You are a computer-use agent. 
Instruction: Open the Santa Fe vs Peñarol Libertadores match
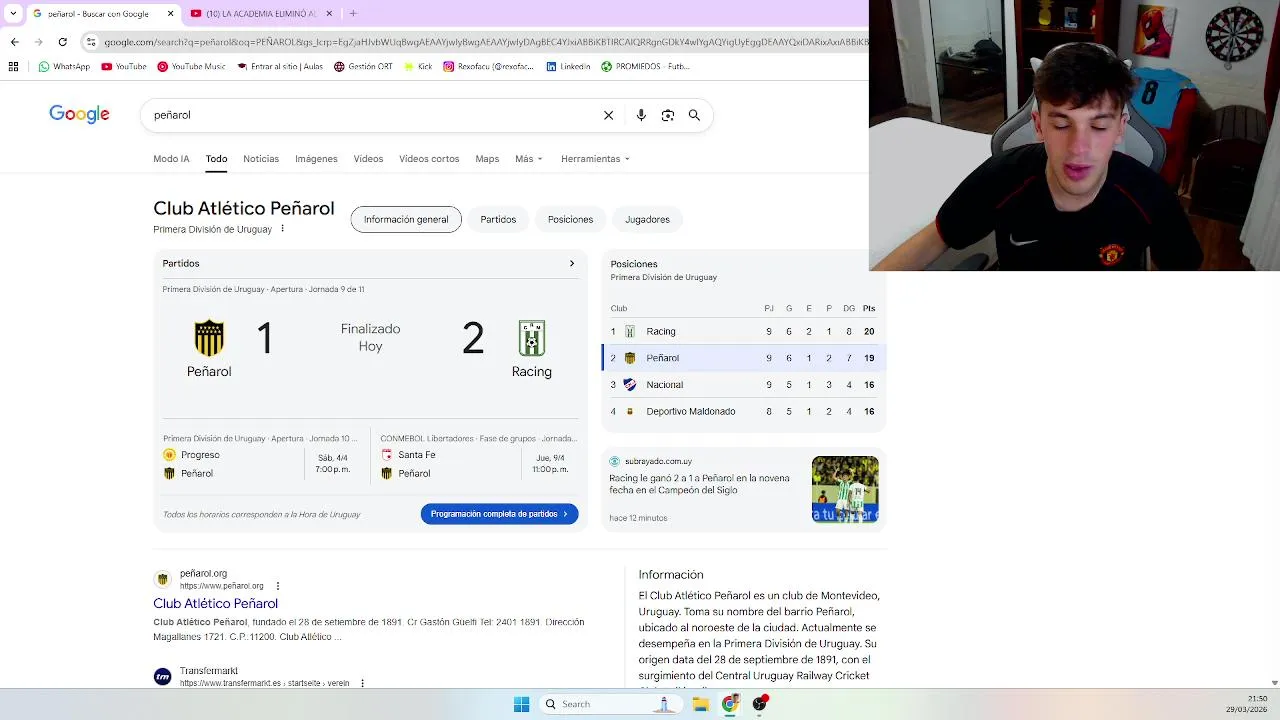pos(478,457)
